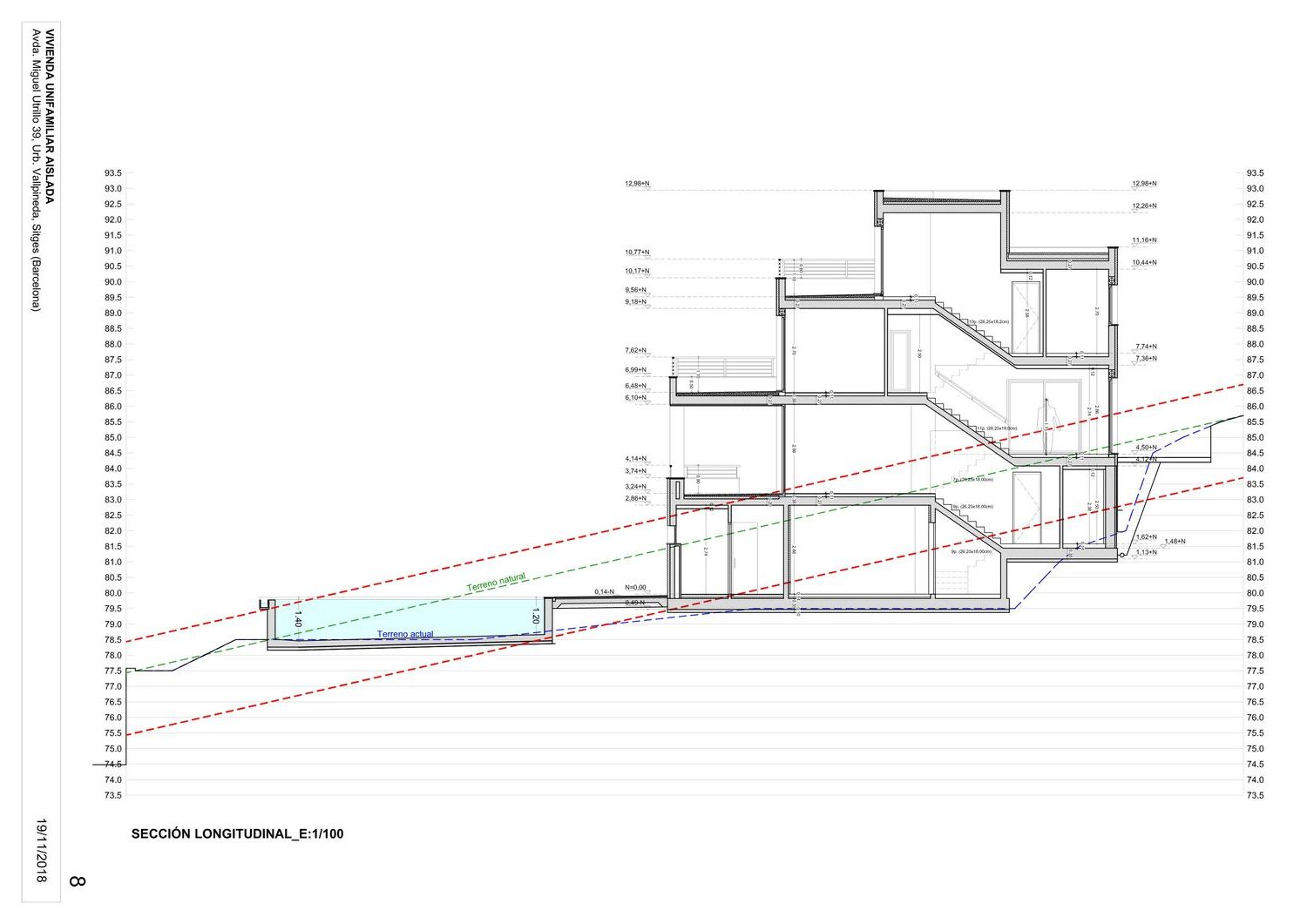This screenshot has width=1307, height=924.
Task: Select the 'N=0,00' reference level label
Action: [x=635, y=587]
